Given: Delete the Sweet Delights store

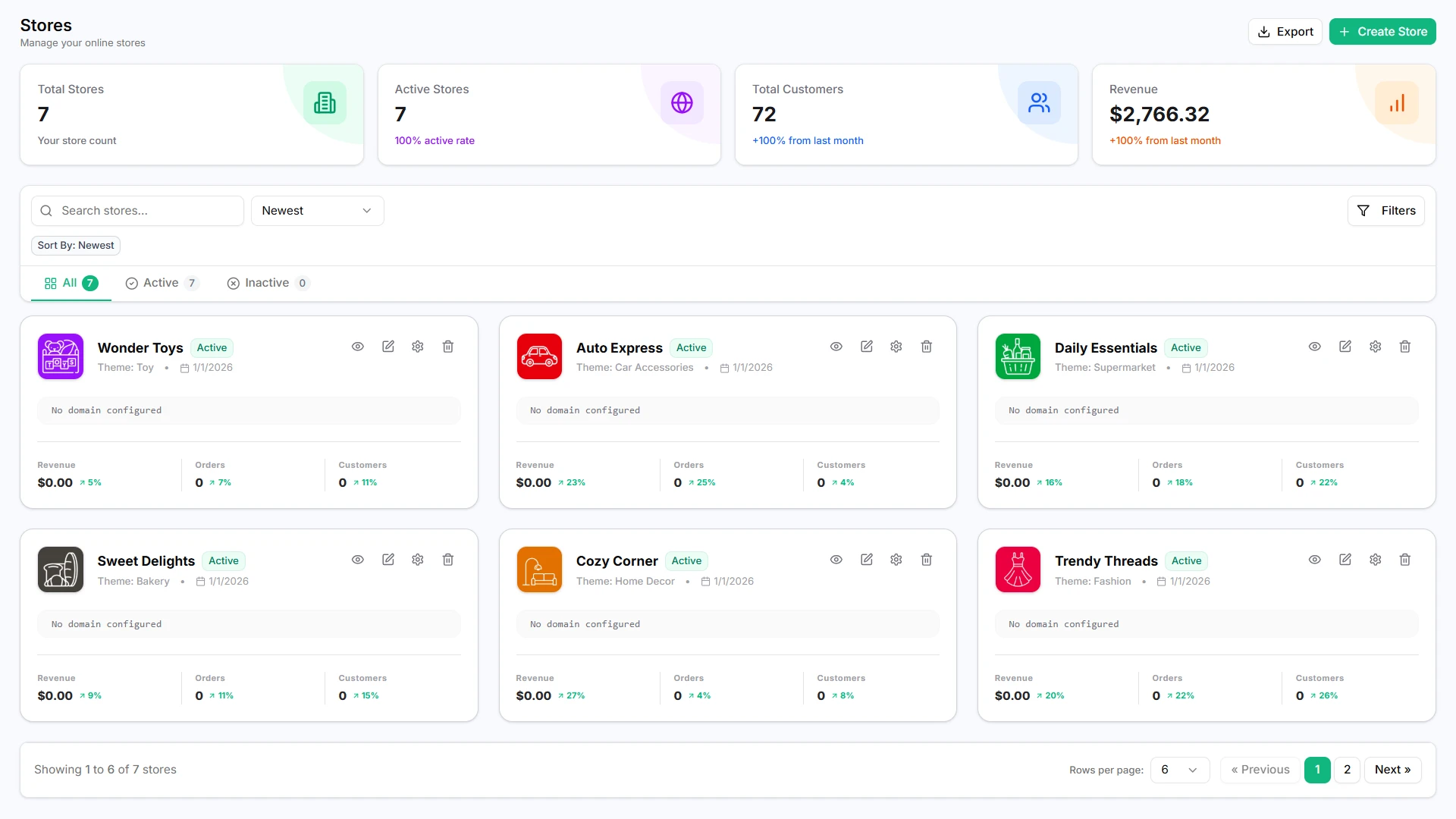Looking at the screenshot, I should [x=448, y=560].
